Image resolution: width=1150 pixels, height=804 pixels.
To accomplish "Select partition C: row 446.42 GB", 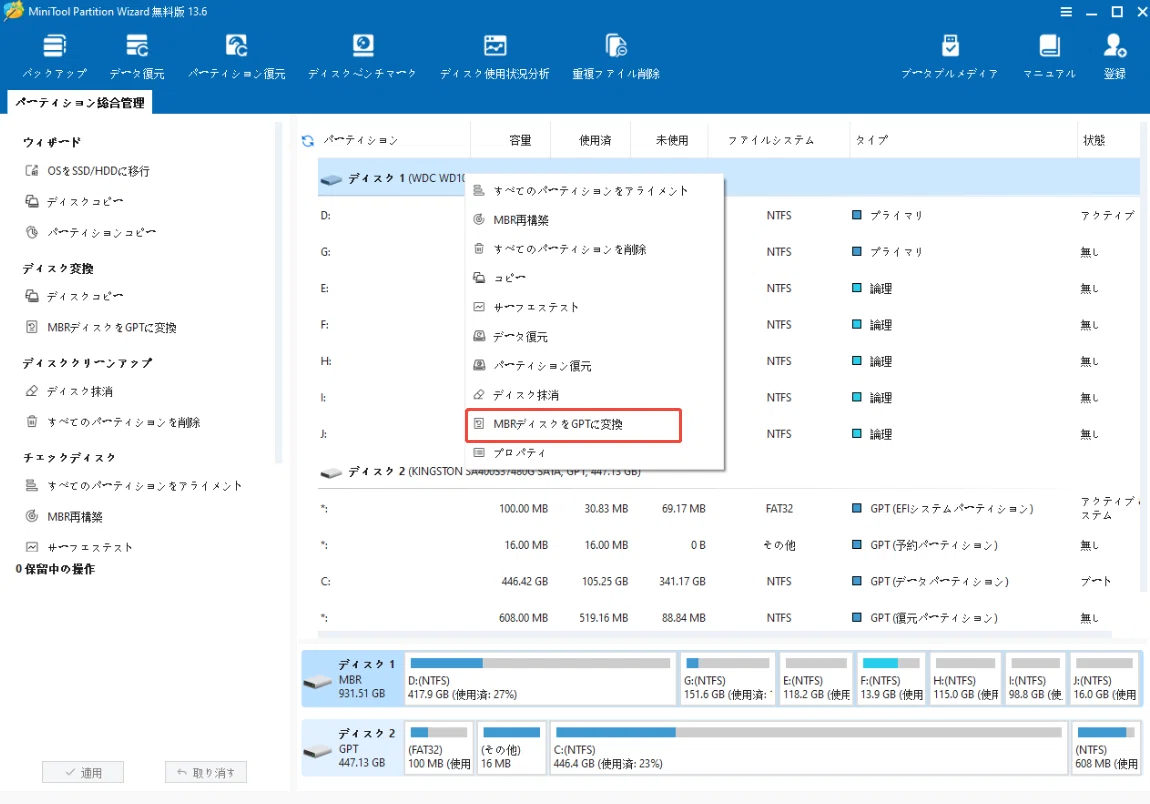I will pyautogui.click(x=728, y=582).
